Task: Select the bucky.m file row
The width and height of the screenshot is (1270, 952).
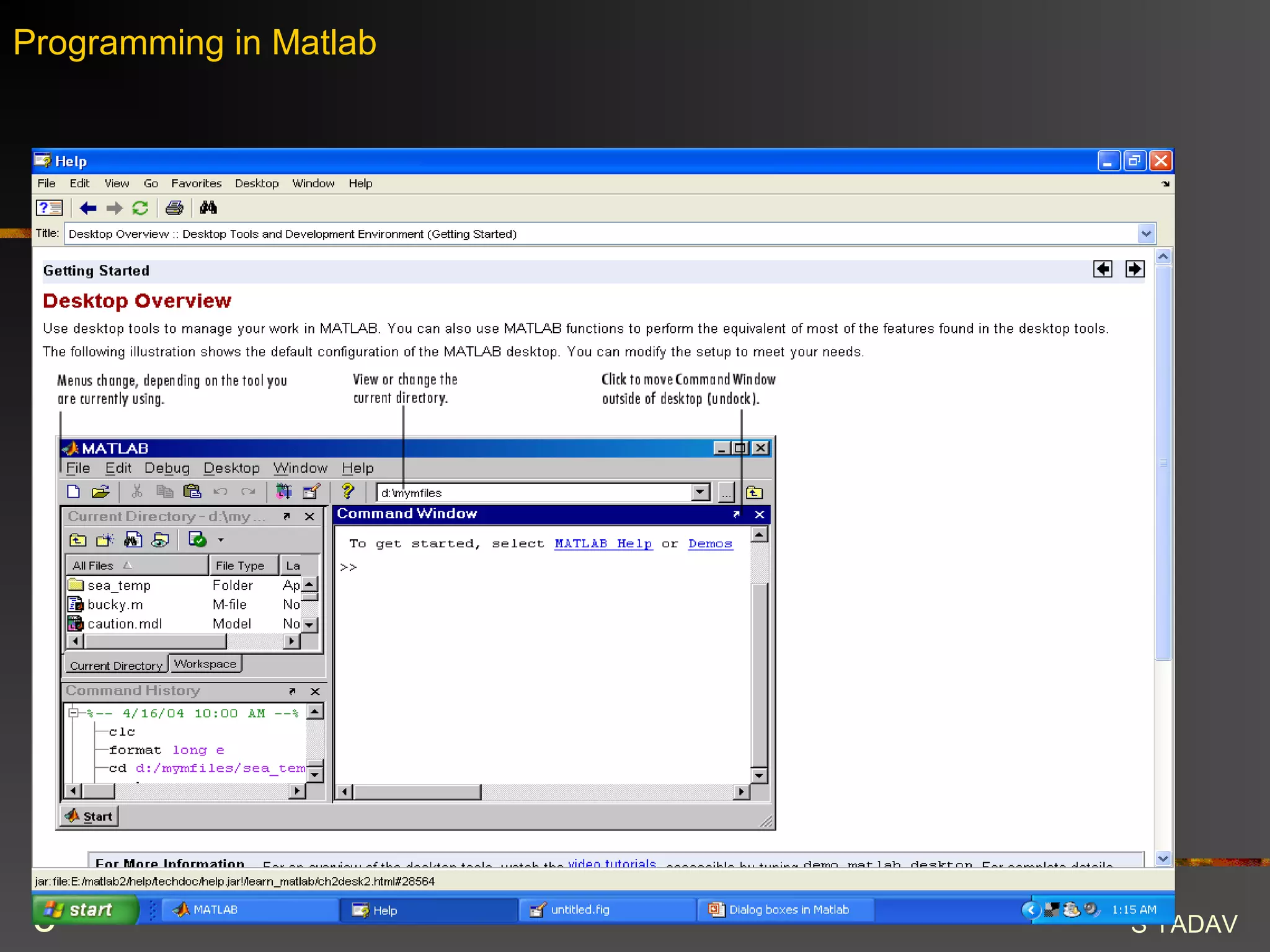Action: [184, 604]
